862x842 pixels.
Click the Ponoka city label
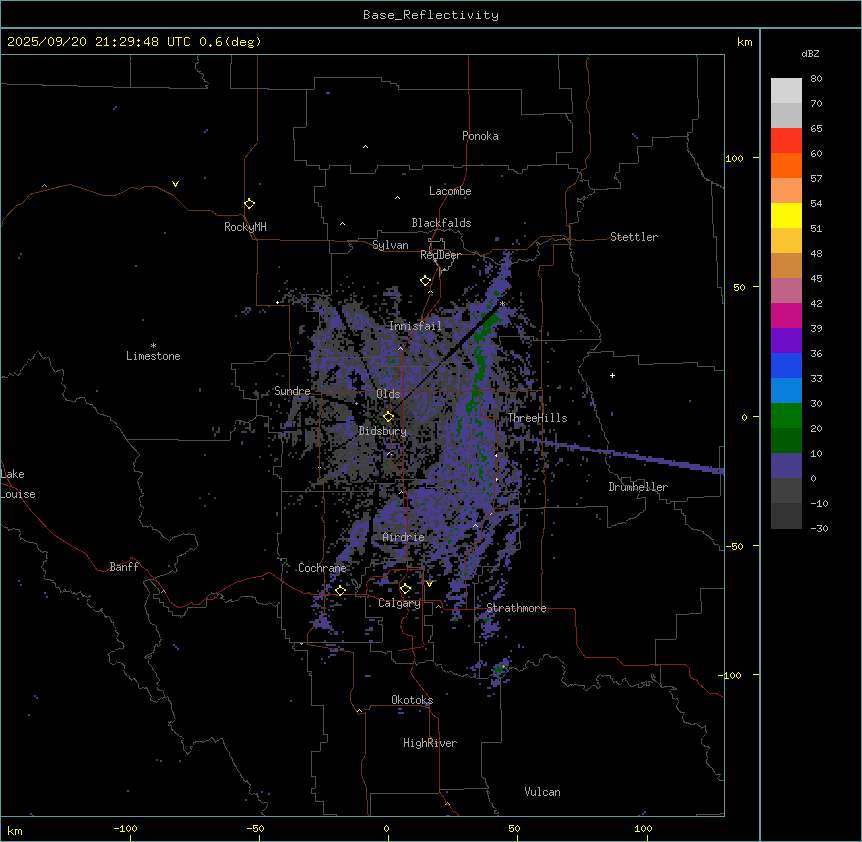(x=480, y=136)
